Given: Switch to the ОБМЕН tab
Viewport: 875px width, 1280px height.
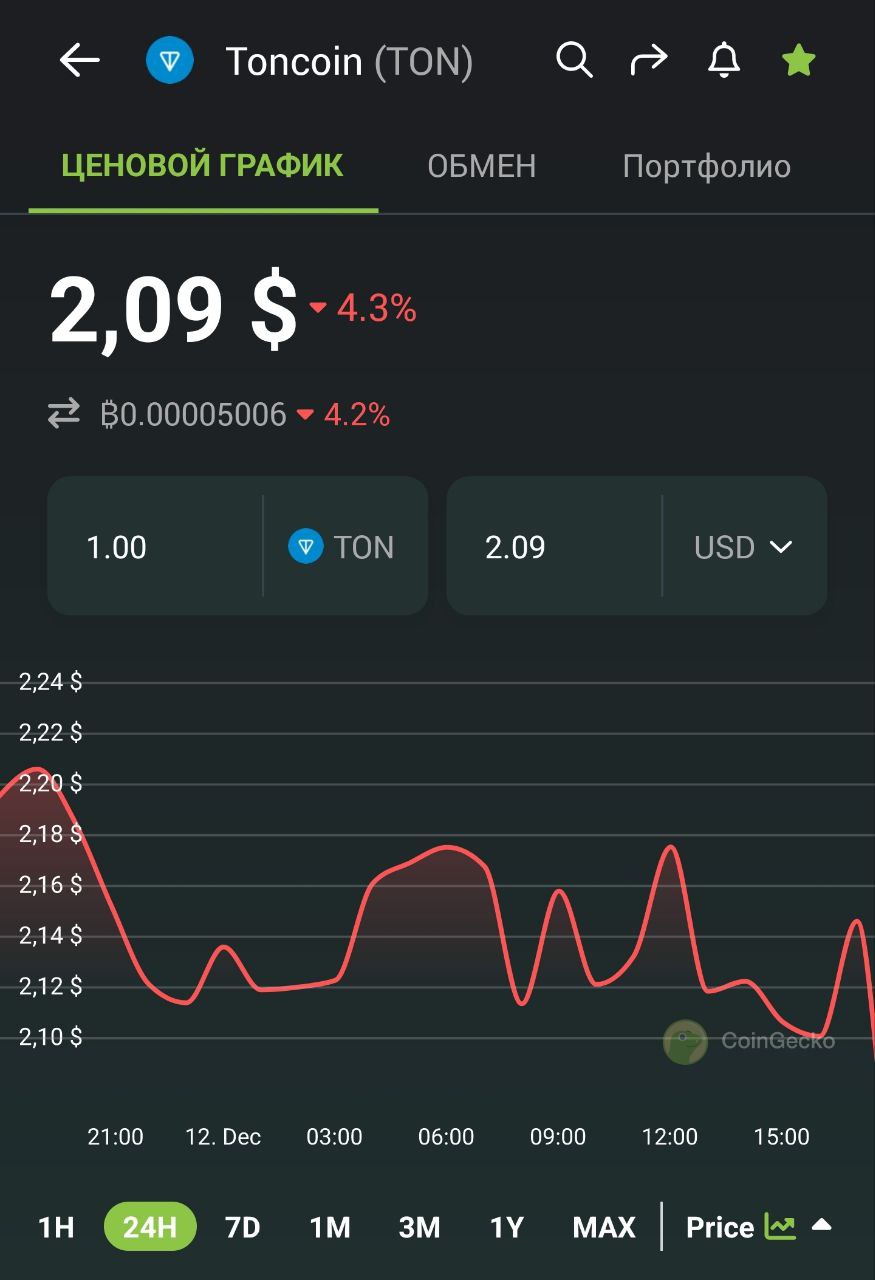Looking at the screenshot, I should coord(481,166).
